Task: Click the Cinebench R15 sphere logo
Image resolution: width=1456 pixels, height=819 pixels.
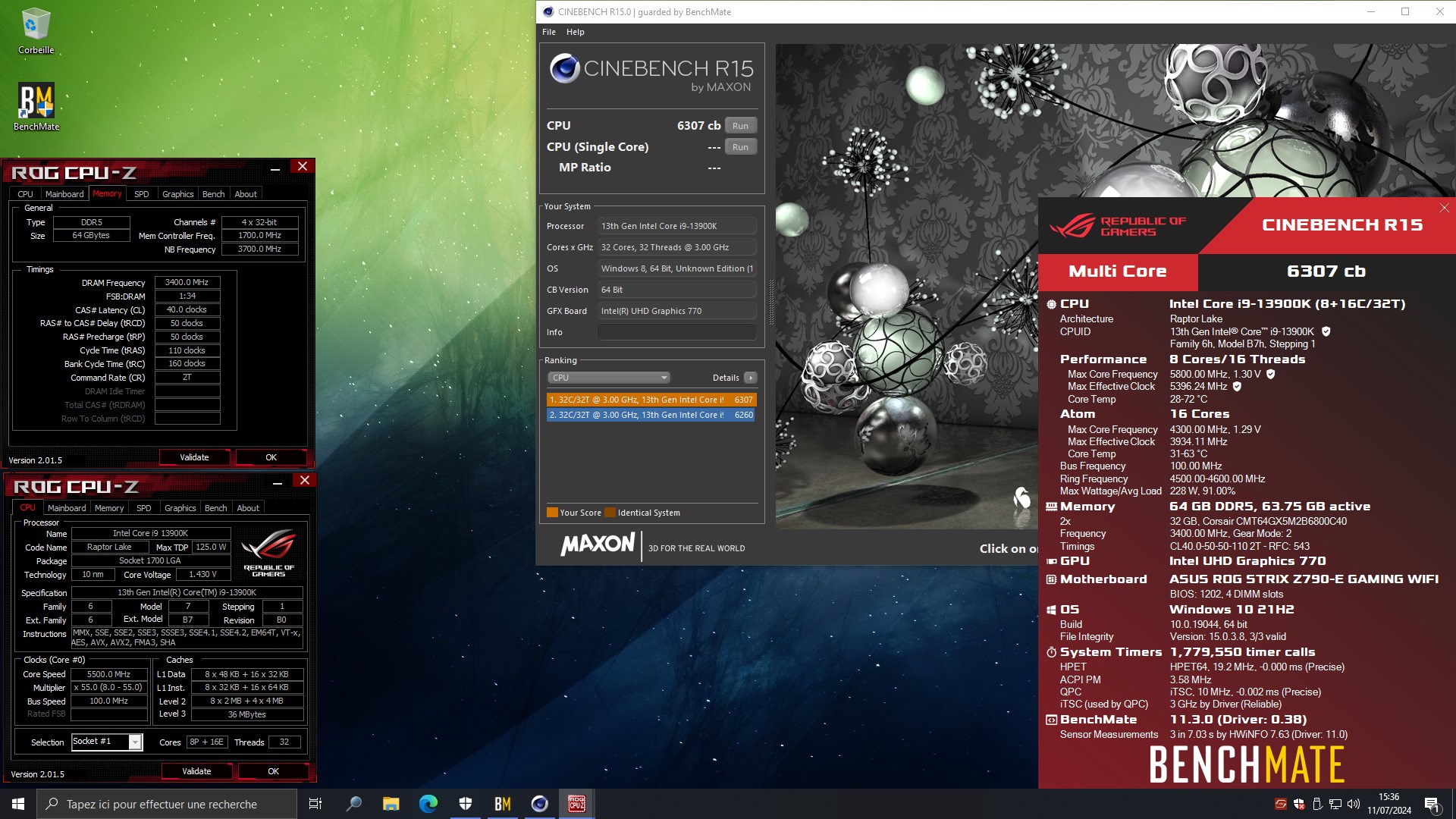Action: pyautogui.click(x=564, y=68)
